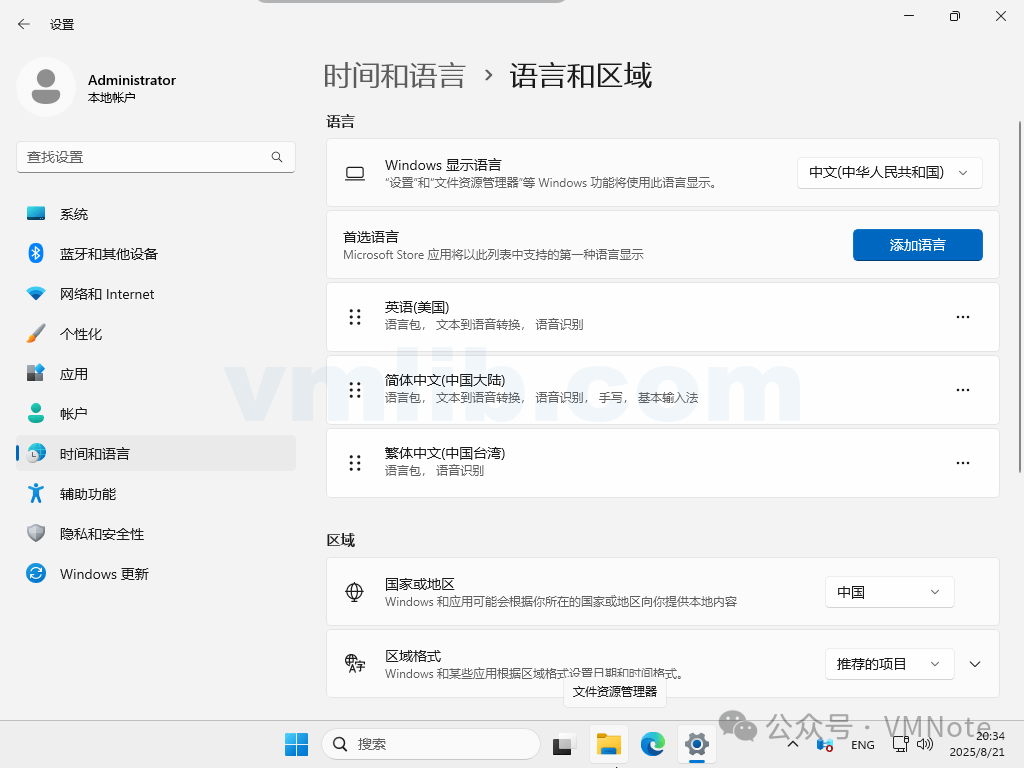Click the drag handle for 英语(美国)
This screenshot has height=768, width=1024.
[x=355, y=317]
